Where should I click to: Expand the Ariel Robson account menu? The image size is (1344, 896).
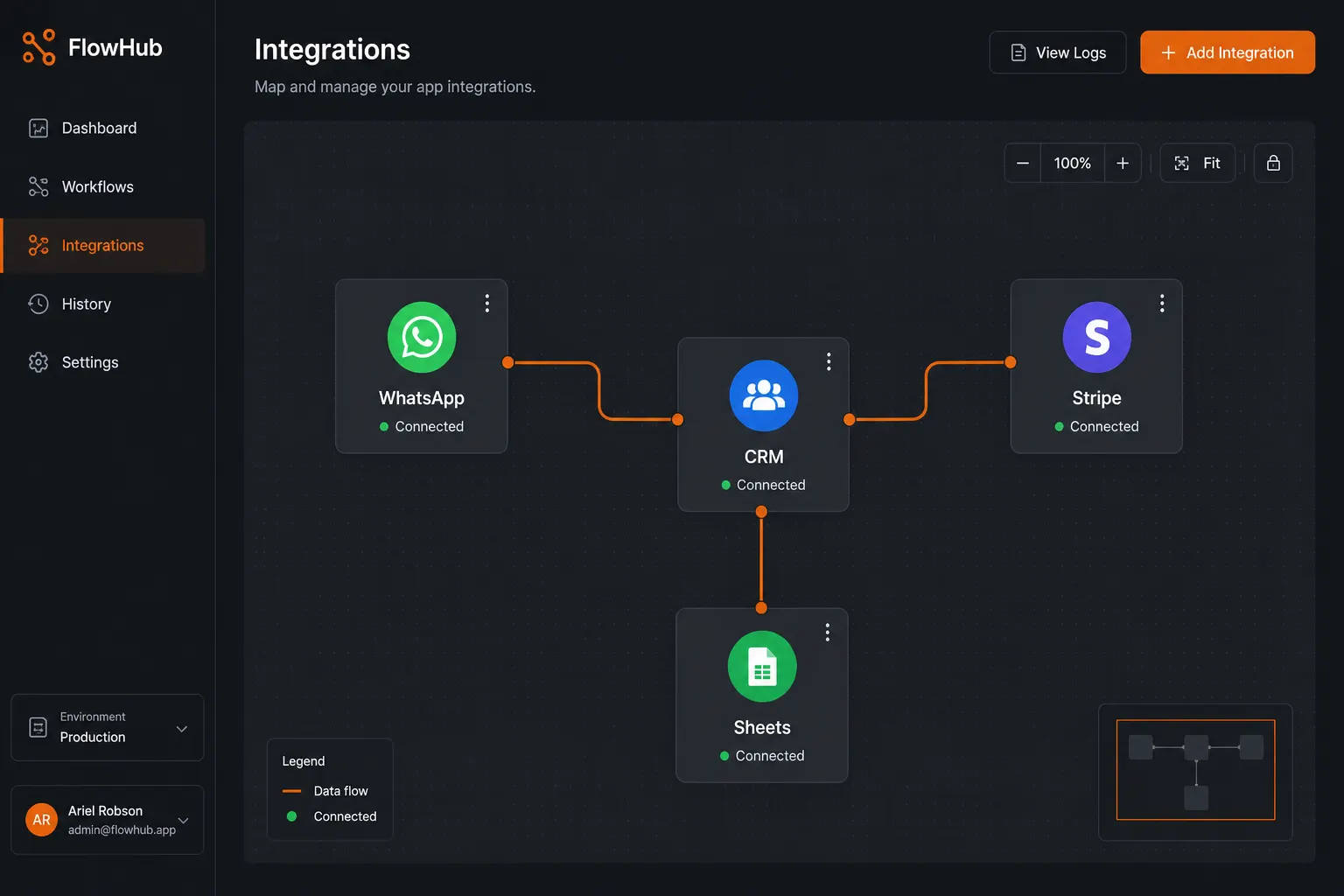[107, 820]
